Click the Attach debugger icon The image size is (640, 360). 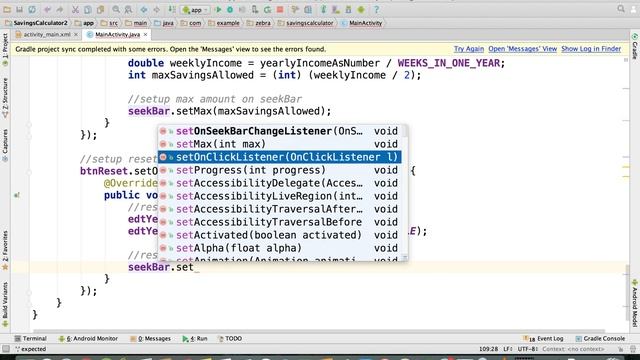pyautogui.click(x=255, y=9)
